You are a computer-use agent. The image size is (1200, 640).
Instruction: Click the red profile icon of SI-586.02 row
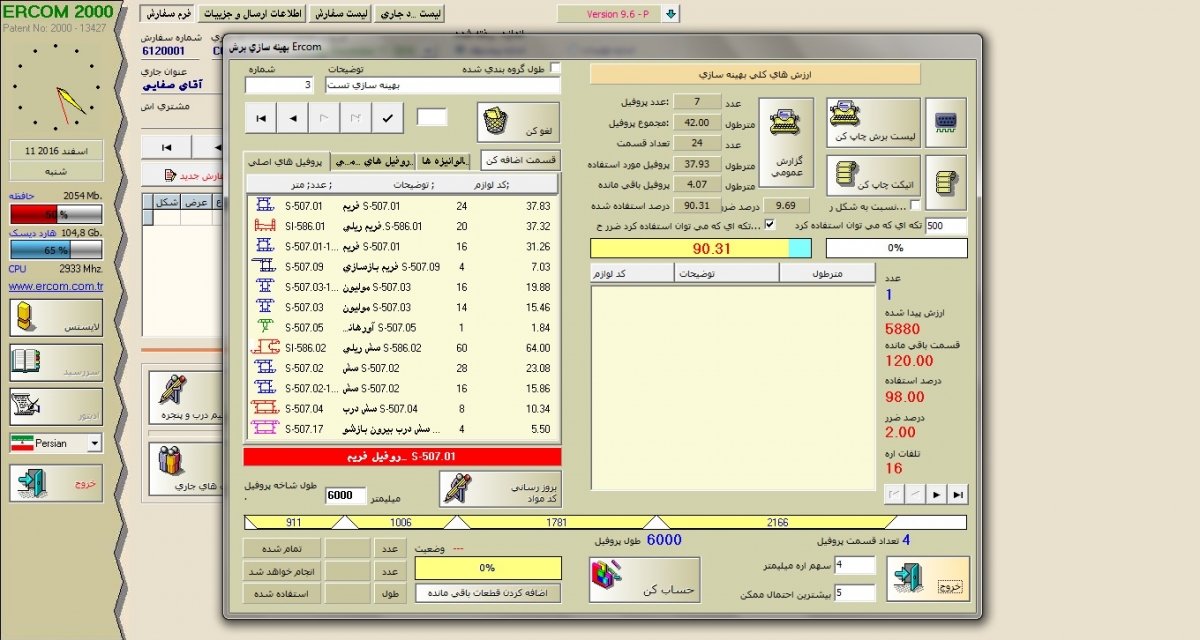[266, 347]
